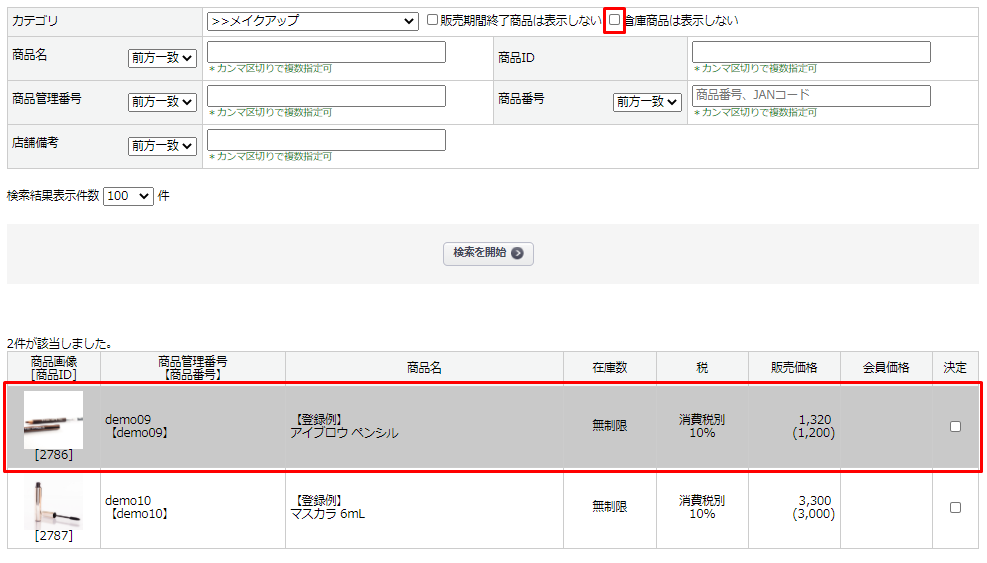The height and width of the screenshot is (563, 987).
Task: Click the 検索を開始 search button
Action: pos(488,253)
